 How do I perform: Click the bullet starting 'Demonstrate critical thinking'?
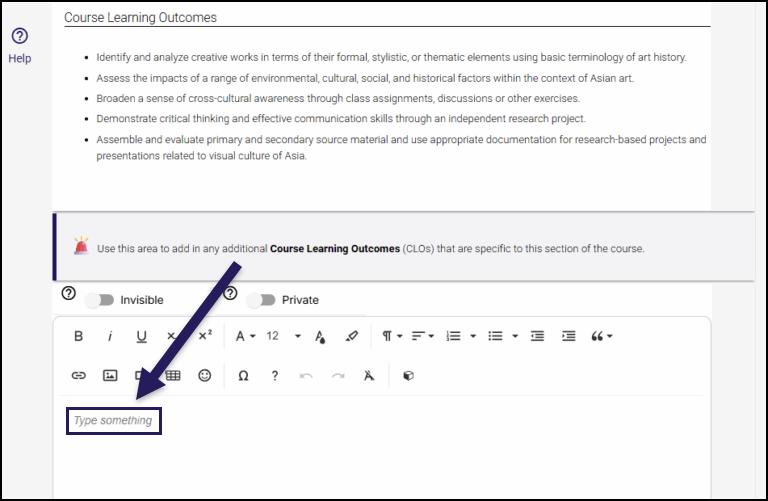pos(341,119)
